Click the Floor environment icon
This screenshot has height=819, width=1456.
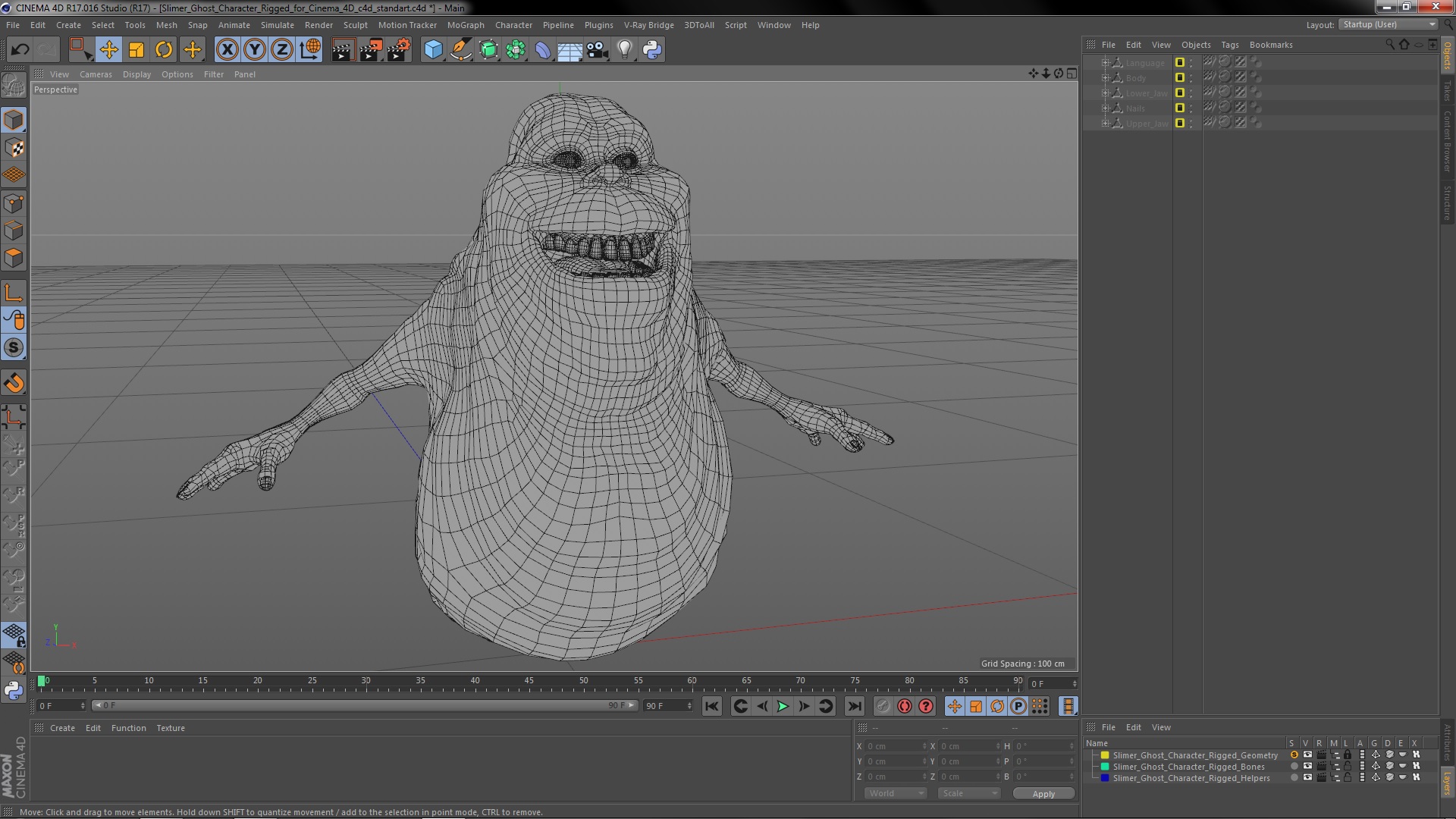[x=570, y=50]
